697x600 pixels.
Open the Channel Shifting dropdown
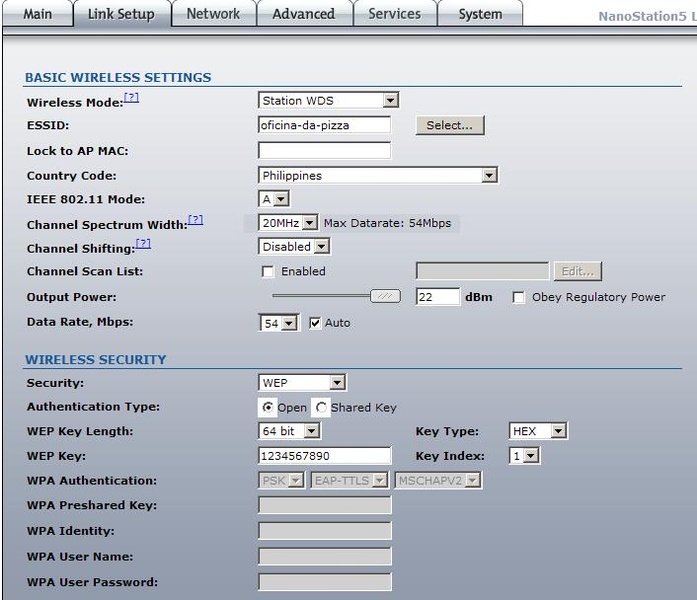pyautogui.click(x=294, y=246)
